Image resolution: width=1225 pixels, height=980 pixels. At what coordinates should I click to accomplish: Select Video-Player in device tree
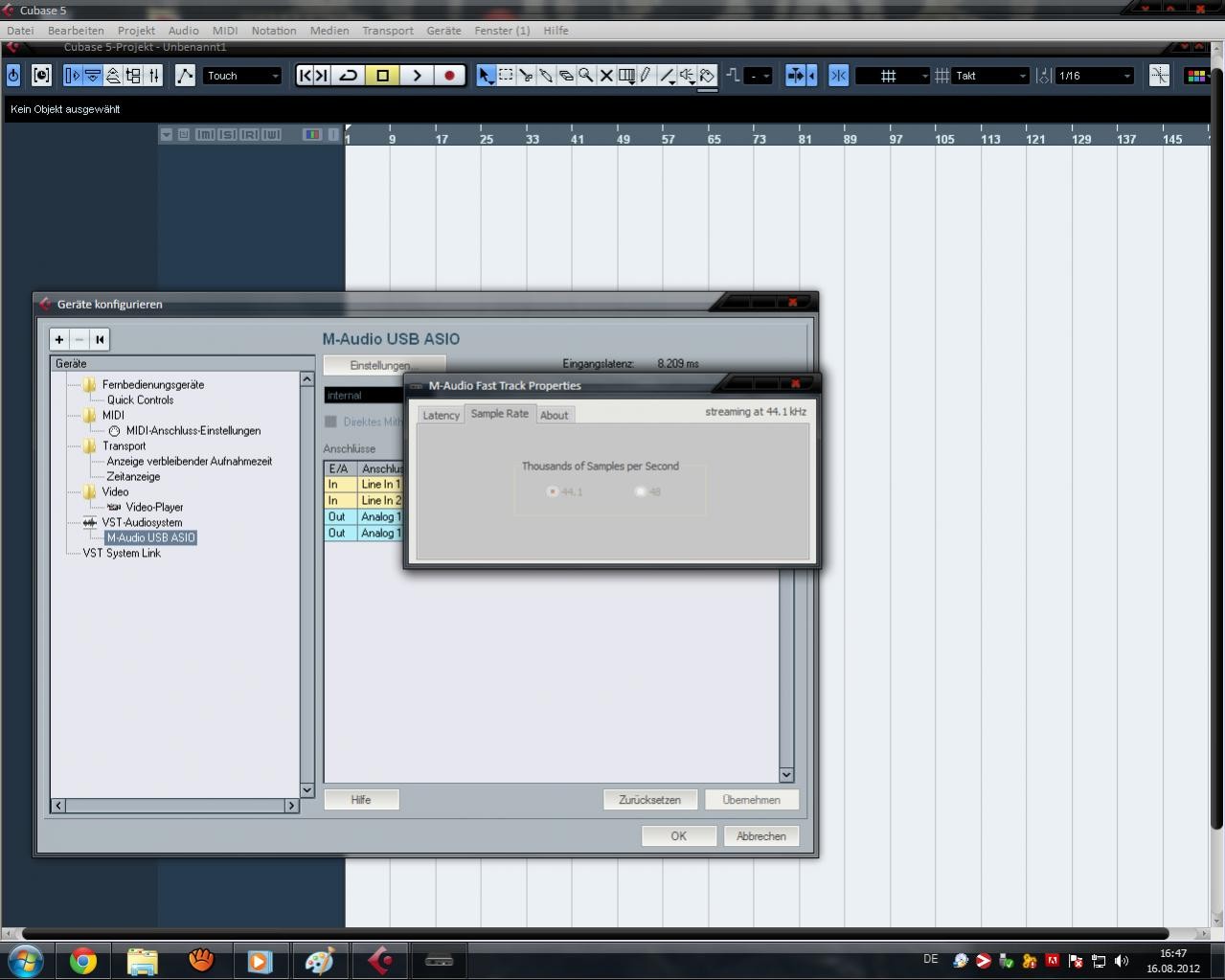[x=154, y=507]
